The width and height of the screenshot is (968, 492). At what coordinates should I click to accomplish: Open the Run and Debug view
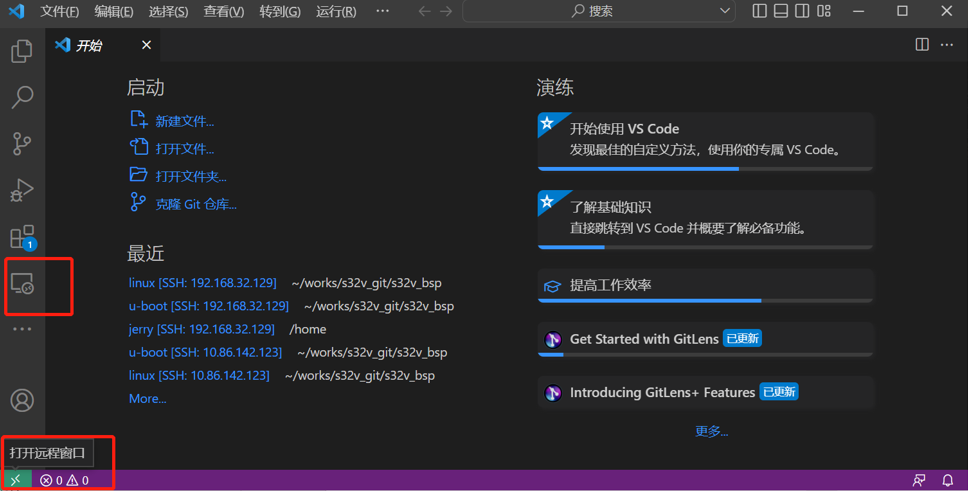click(x=22, y=190)
